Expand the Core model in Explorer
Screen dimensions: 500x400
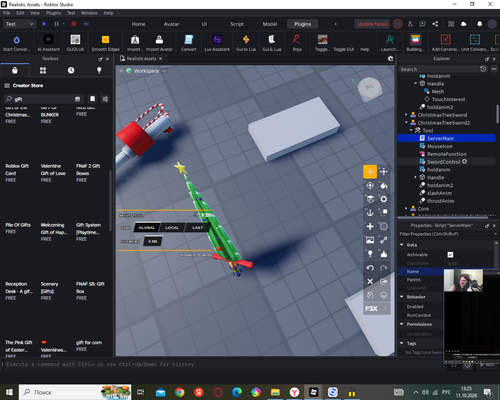coord(406,208)
